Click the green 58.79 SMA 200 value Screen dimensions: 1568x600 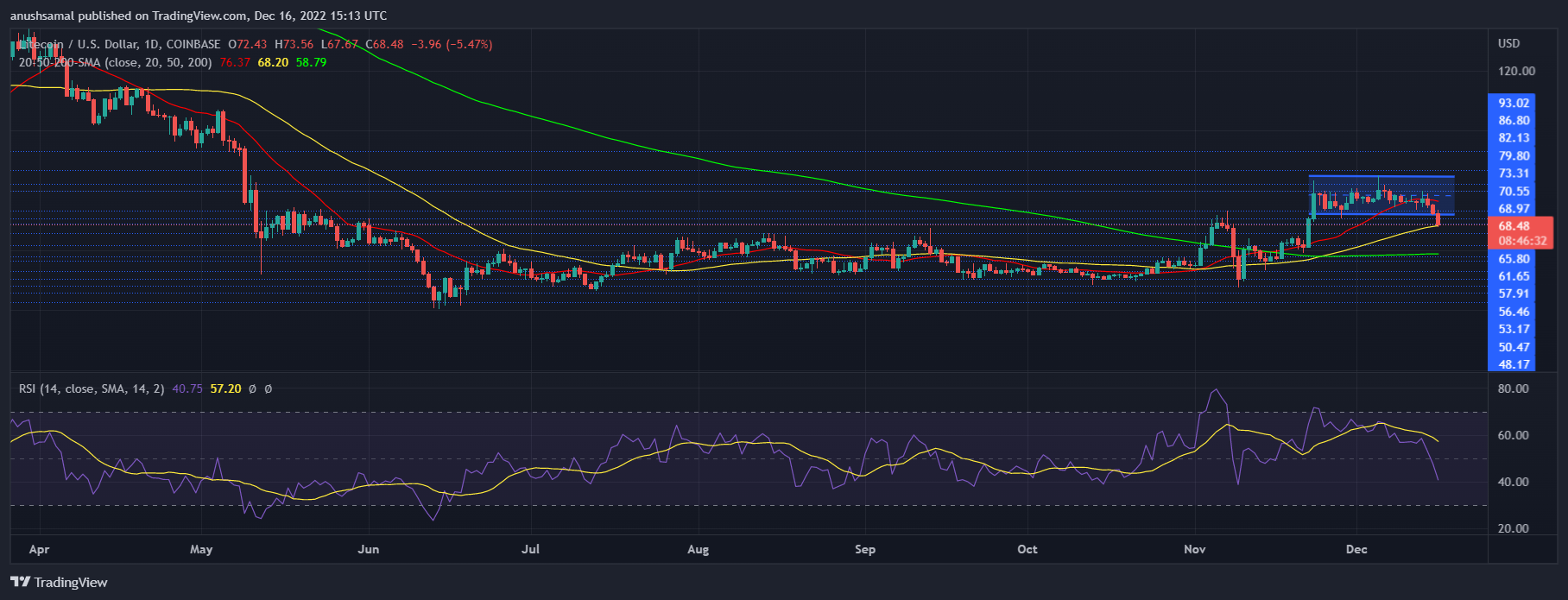coord(311,62)
